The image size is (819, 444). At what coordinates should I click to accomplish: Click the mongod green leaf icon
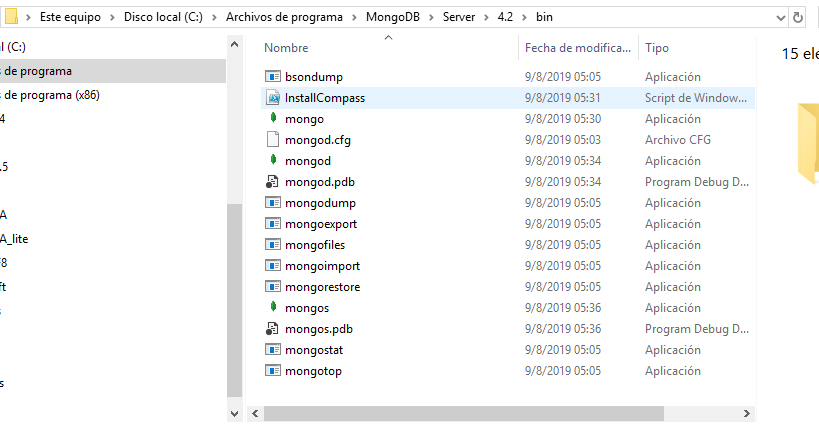point(273,160)
